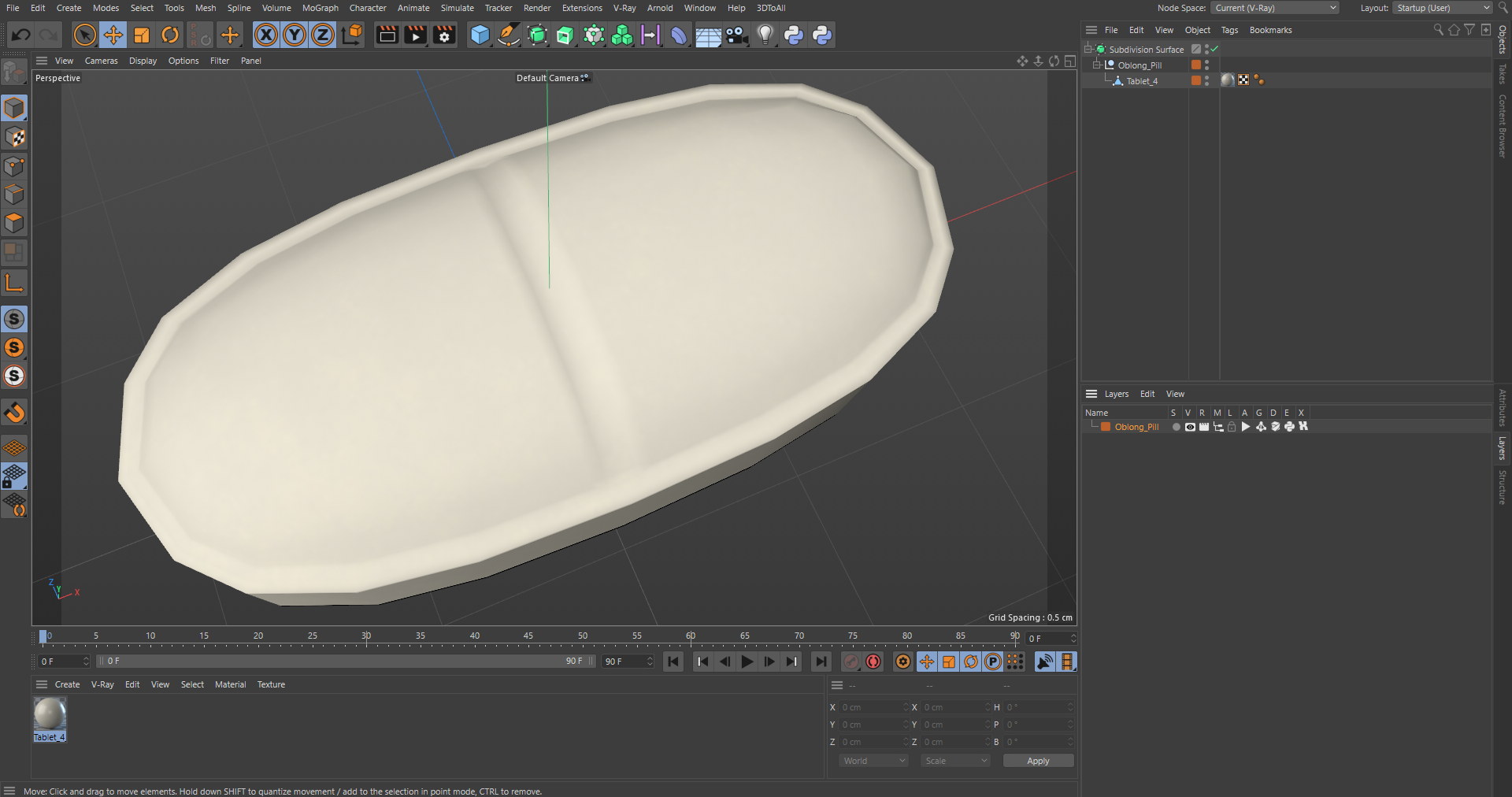Open Node Space dropdown
Viewport: 1512px width, 797px height.
pyautogui.click(x=1275, y=8)
